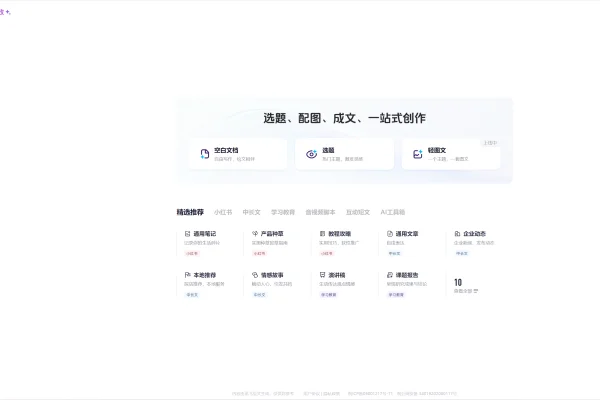The height and width of the screenshot is (400, 600).
Task: Click the 中长文 tag under 情感故事
Action: [x=259, y=295]
